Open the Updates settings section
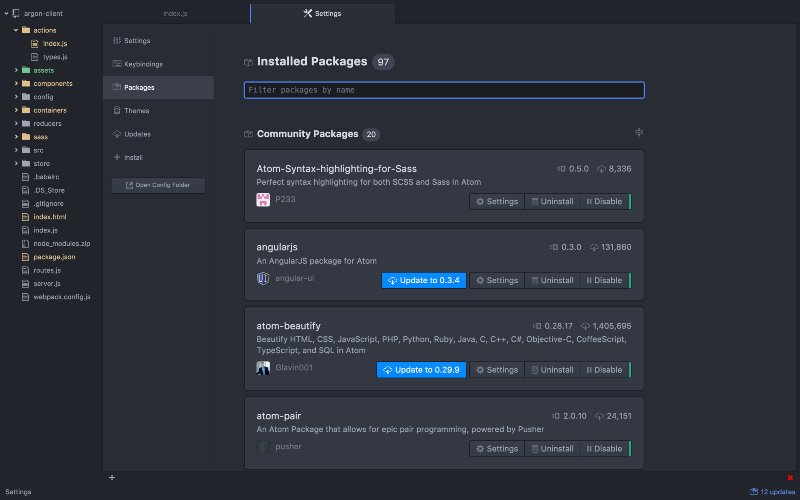This screenshot has height=500, width=800. [x=138, y=134]
